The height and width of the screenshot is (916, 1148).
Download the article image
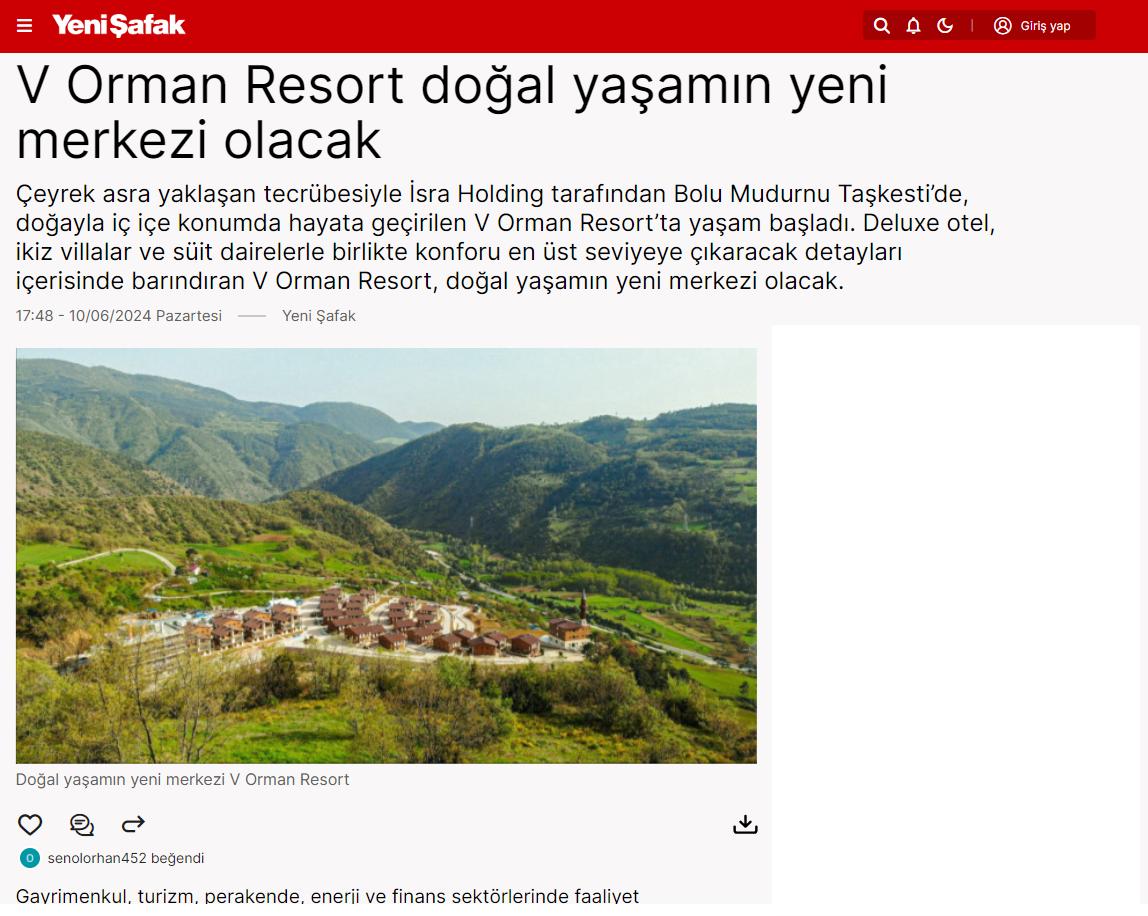(745, 824)
